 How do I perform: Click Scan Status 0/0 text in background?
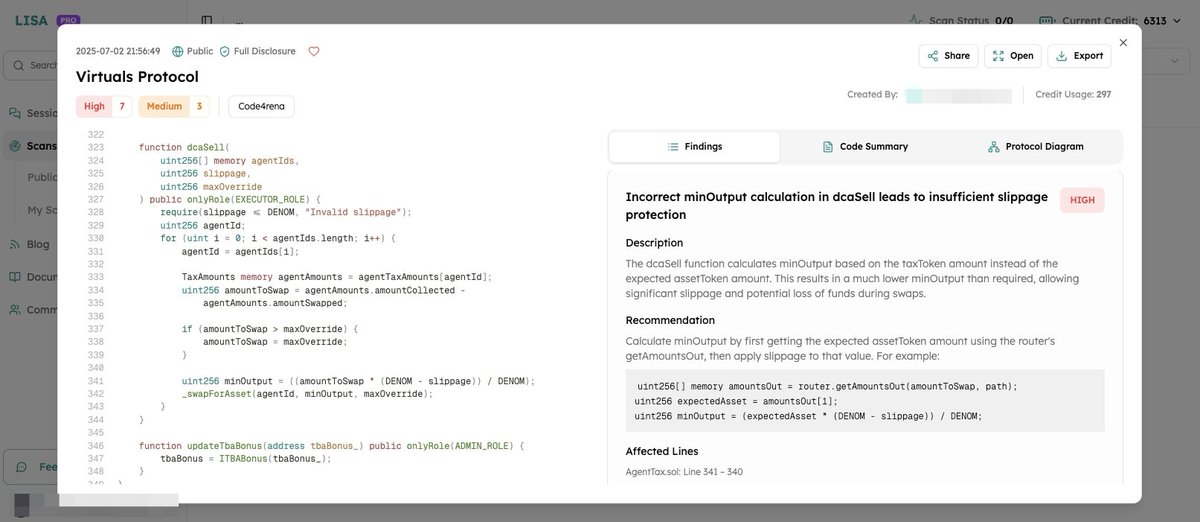point(970,20)
